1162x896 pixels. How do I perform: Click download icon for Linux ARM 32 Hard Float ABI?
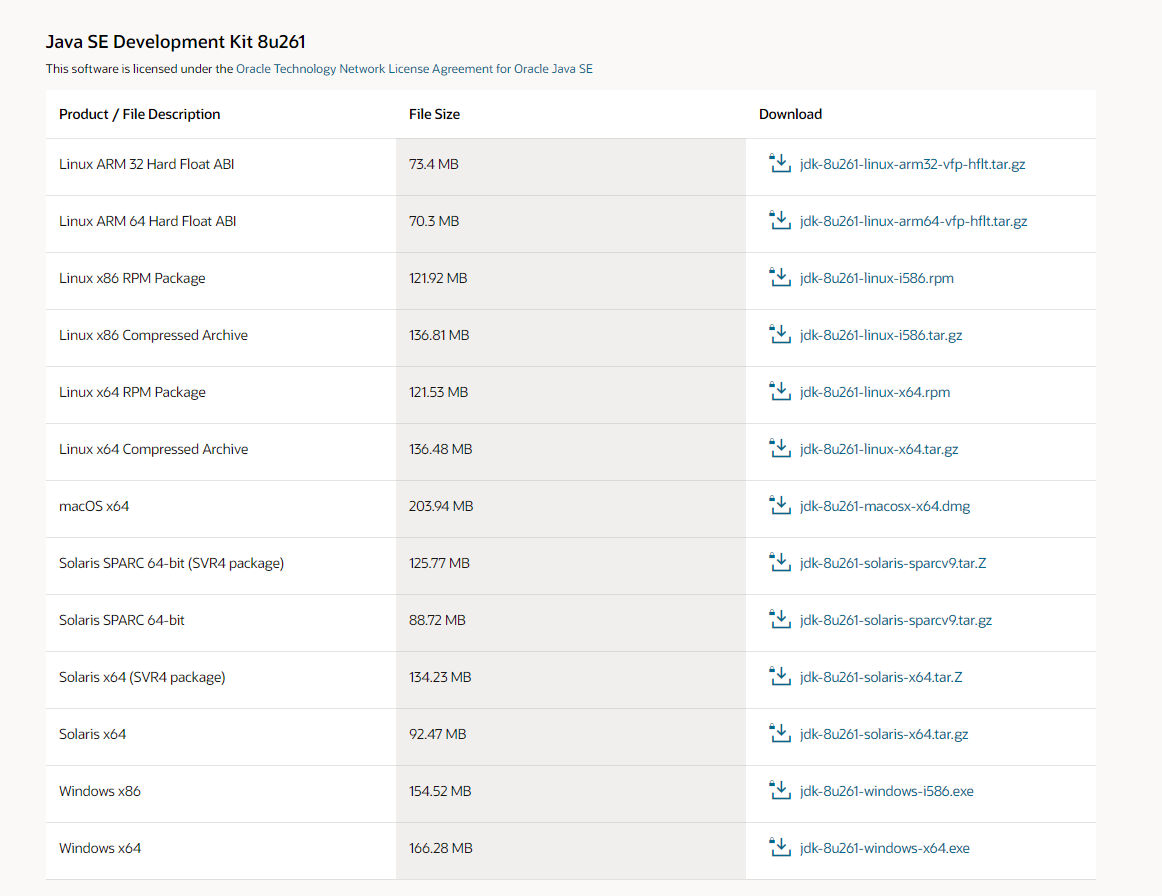(x=780, y=163)
